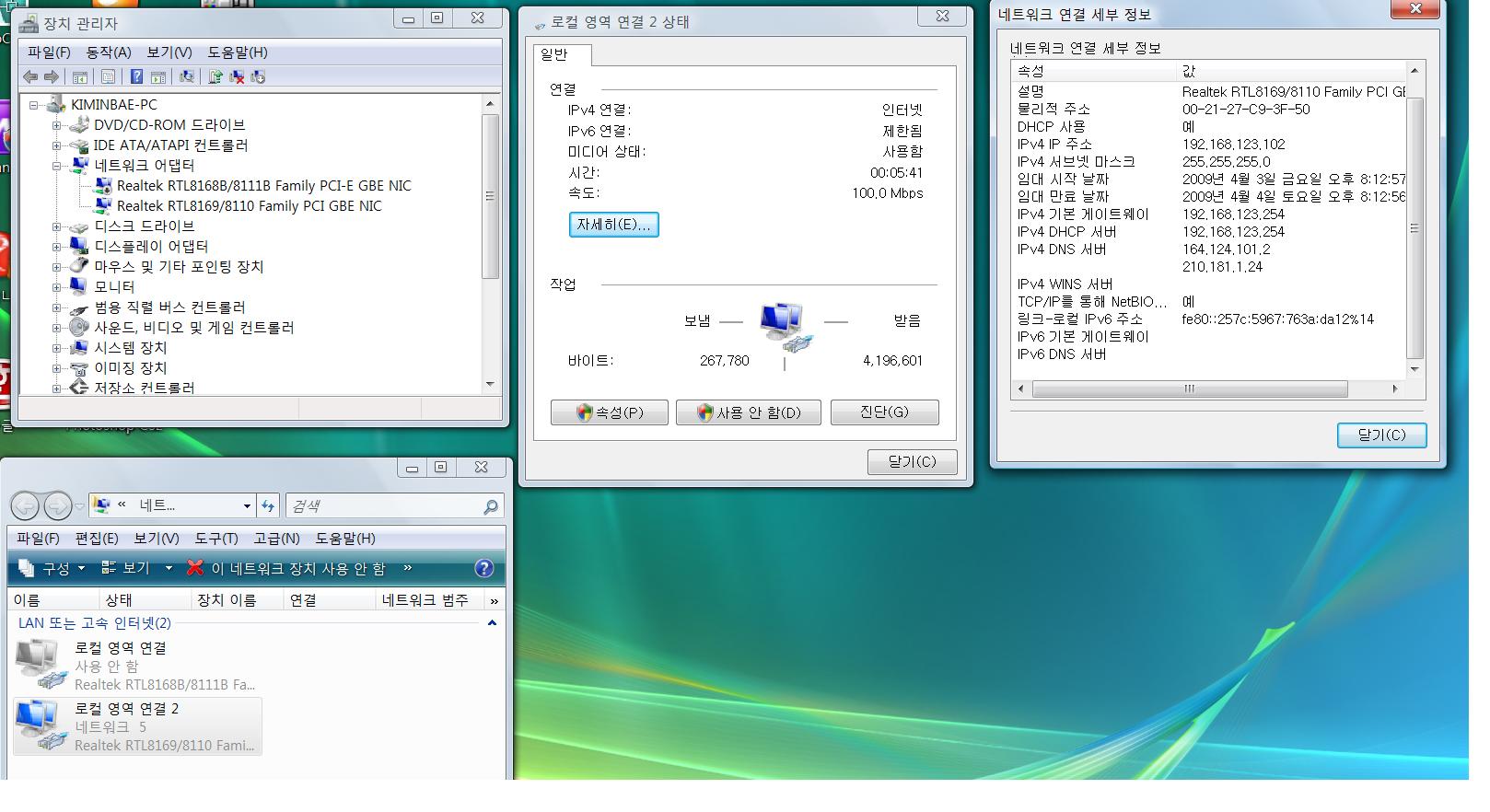This screenshot has height=812, width=1490.
Task: Click the blue Help question-mark icon in Device Manager
Action: 136,77
